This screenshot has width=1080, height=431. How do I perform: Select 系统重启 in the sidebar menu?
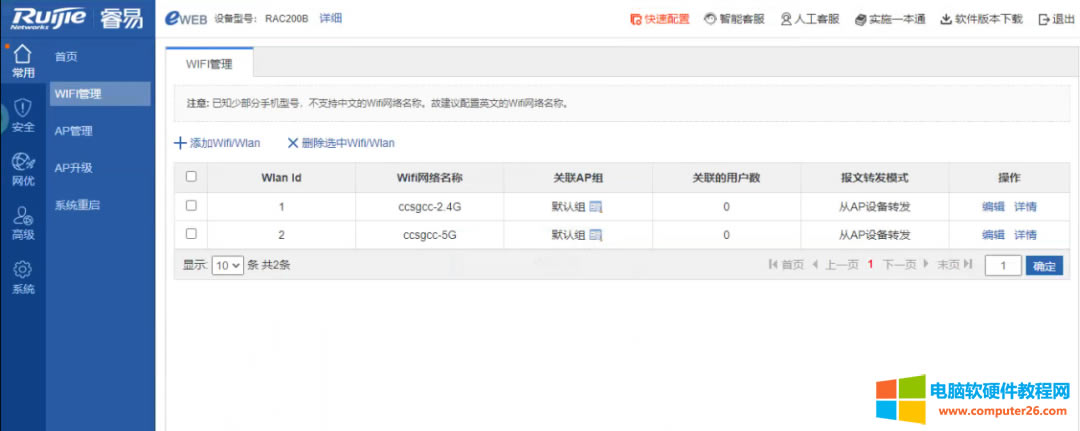pyautogui.click(x=77, y=205)
